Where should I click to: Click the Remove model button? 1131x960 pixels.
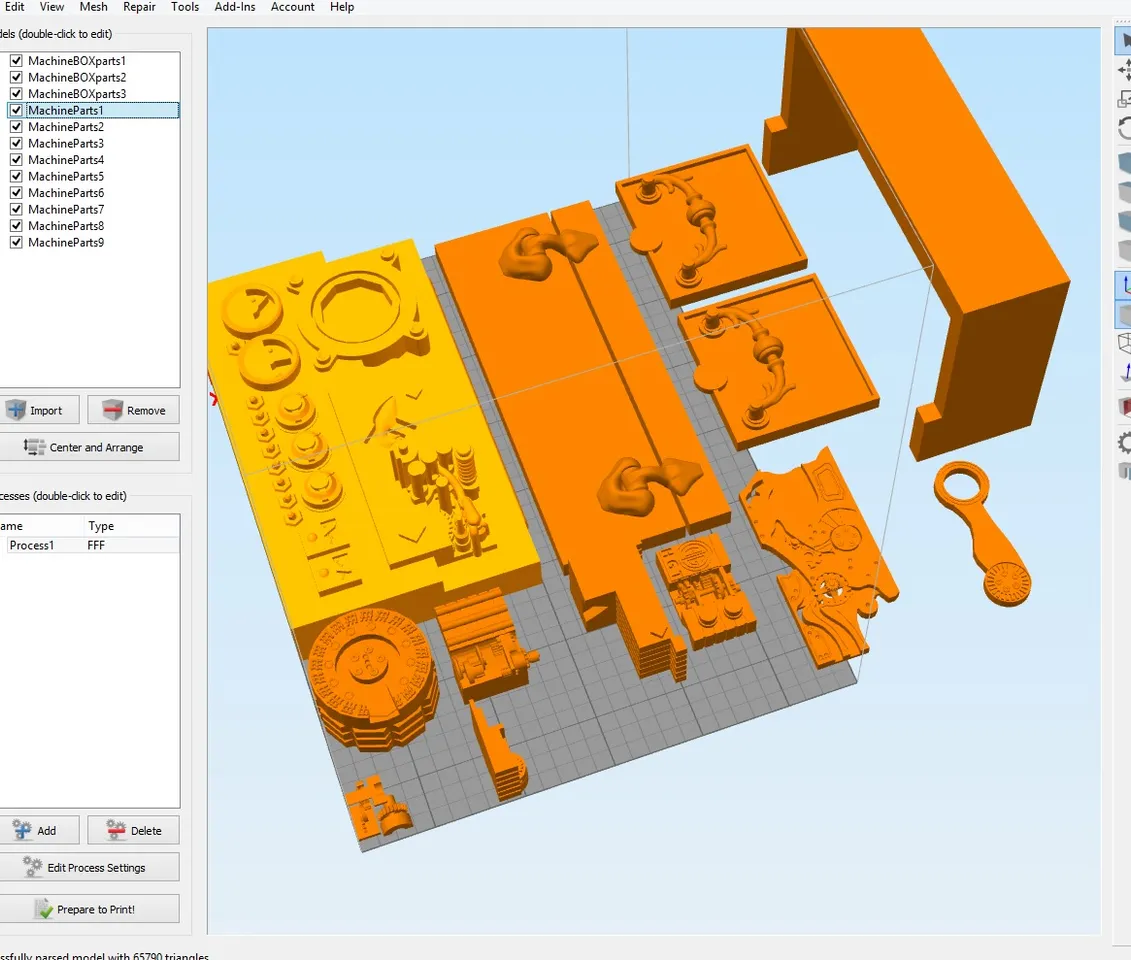133,410
